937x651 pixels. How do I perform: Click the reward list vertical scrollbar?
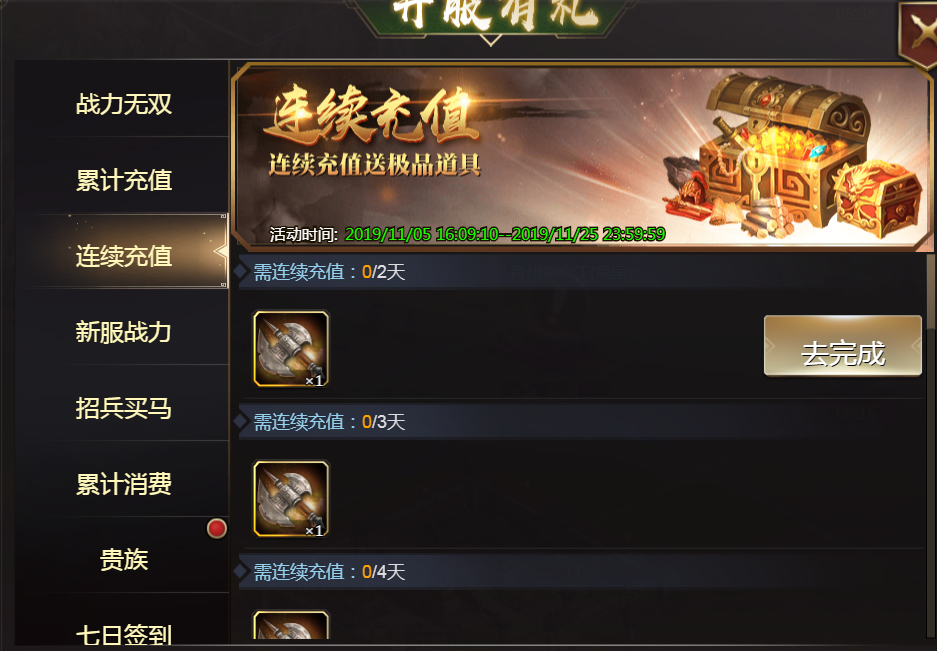tap(930, 448)
